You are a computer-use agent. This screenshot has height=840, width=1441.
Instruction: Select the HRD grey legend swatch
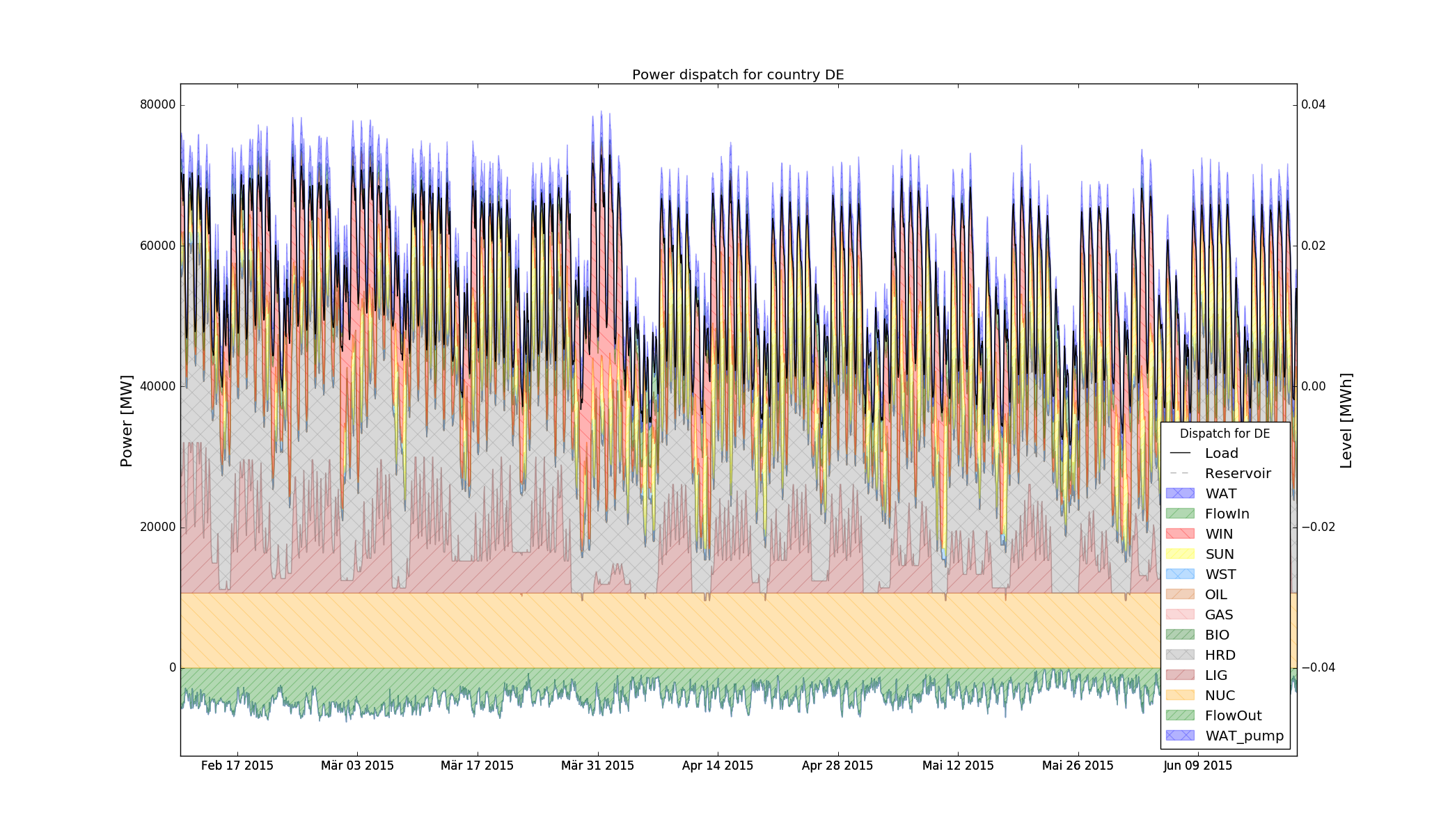(1181, 655)
